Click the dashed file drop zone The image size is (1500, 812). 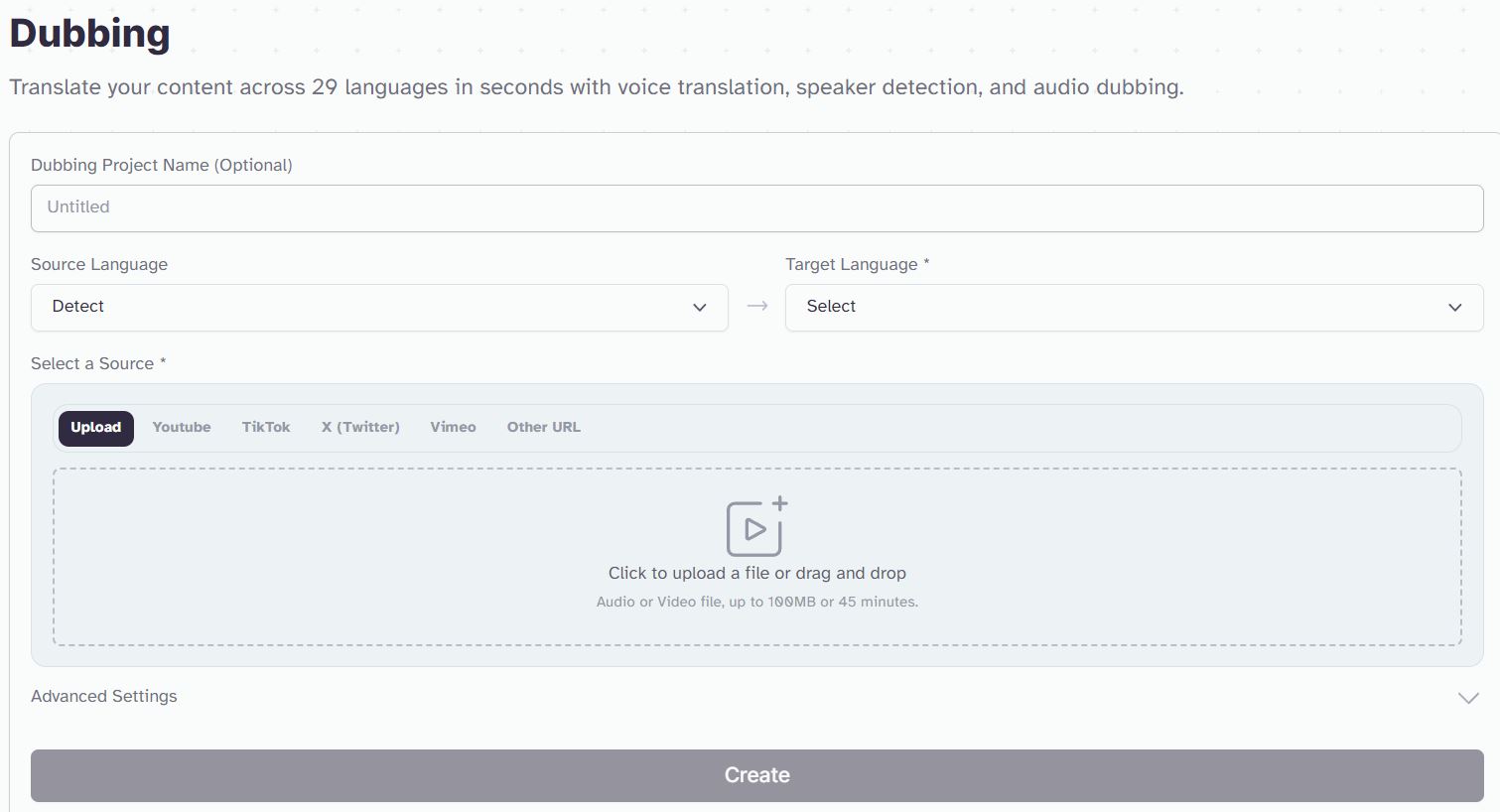pos(756,557)
